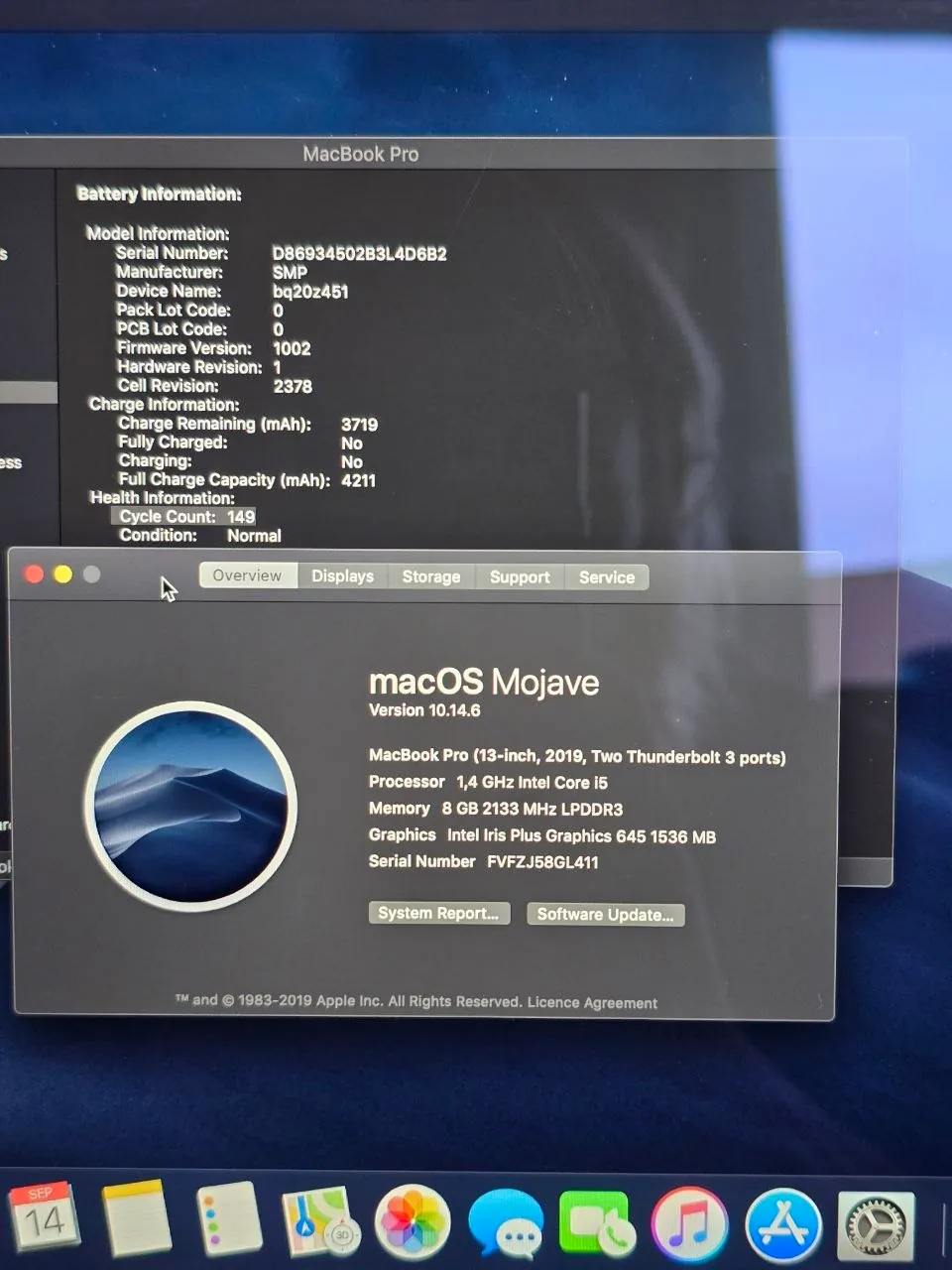Click the MacBook Pro 13-inch 2019 model line
Viewport: 952px width, 1270px height.
pyautogui.click(x=577, y=756)
